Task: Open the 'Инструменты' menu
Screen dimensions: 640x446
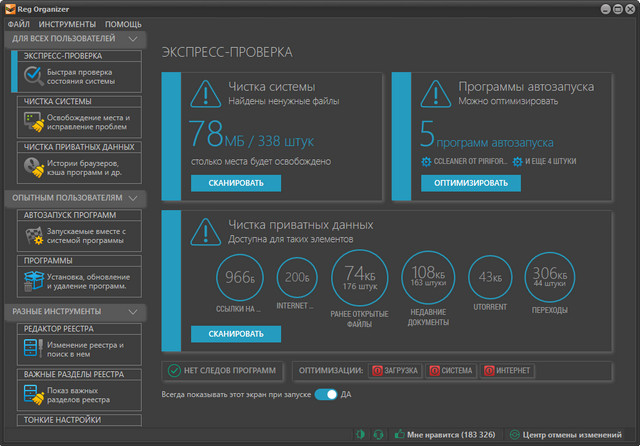Action: [x=68, y=23]
